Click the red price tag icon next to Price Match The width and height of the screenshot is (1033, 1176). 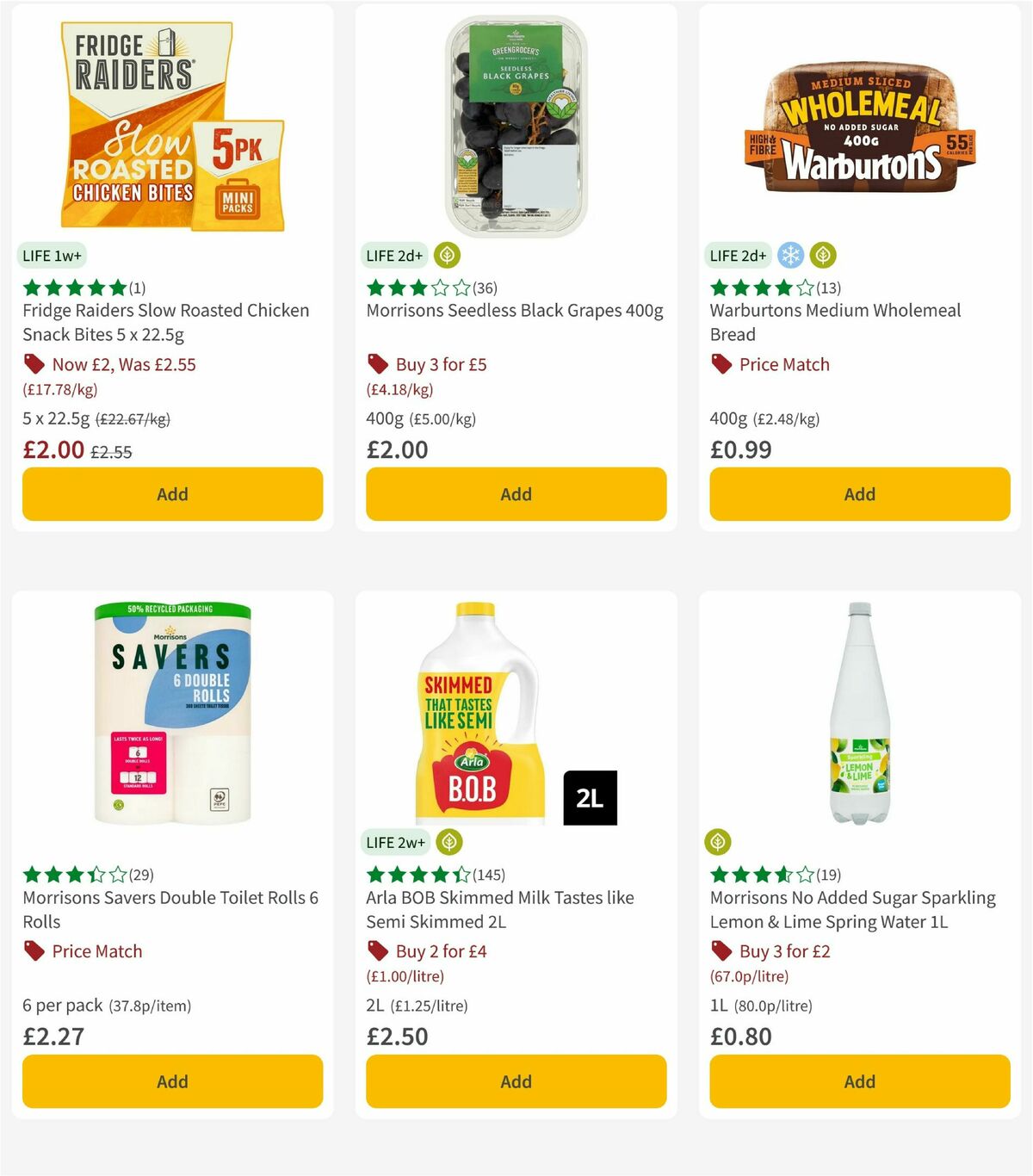point(721,364)
